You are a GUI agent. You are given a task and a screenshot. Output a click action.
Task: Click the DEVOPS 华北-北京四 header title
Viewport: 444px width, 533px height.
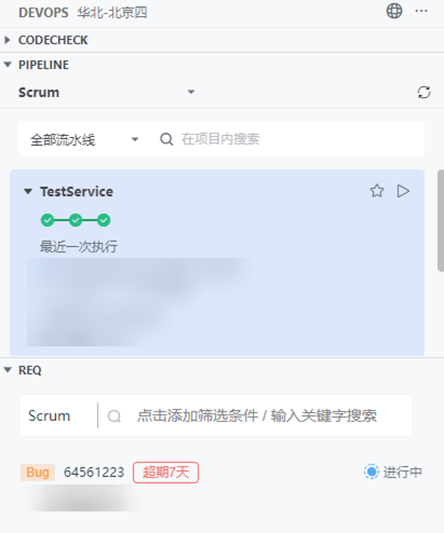tap(83, 13)
